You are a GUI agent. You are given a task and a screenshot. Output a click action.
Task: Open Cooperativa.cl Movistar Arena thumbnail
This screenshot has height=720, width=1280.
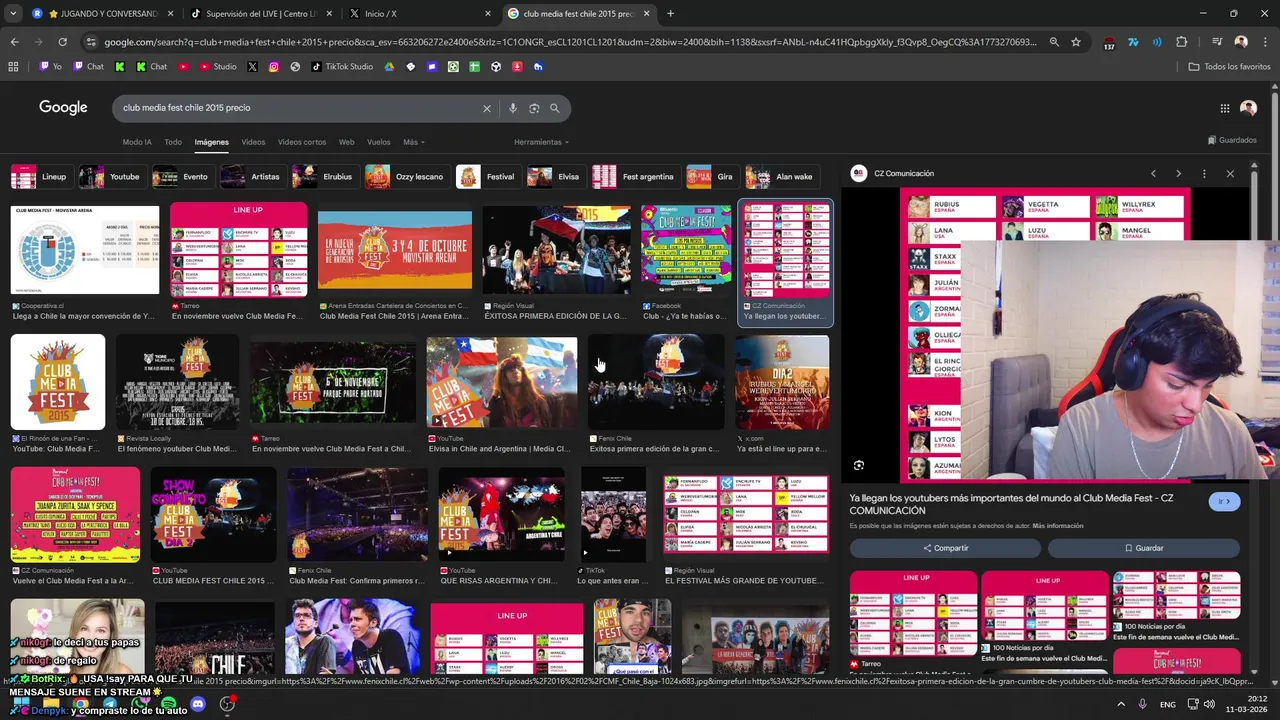pos(85,250)
